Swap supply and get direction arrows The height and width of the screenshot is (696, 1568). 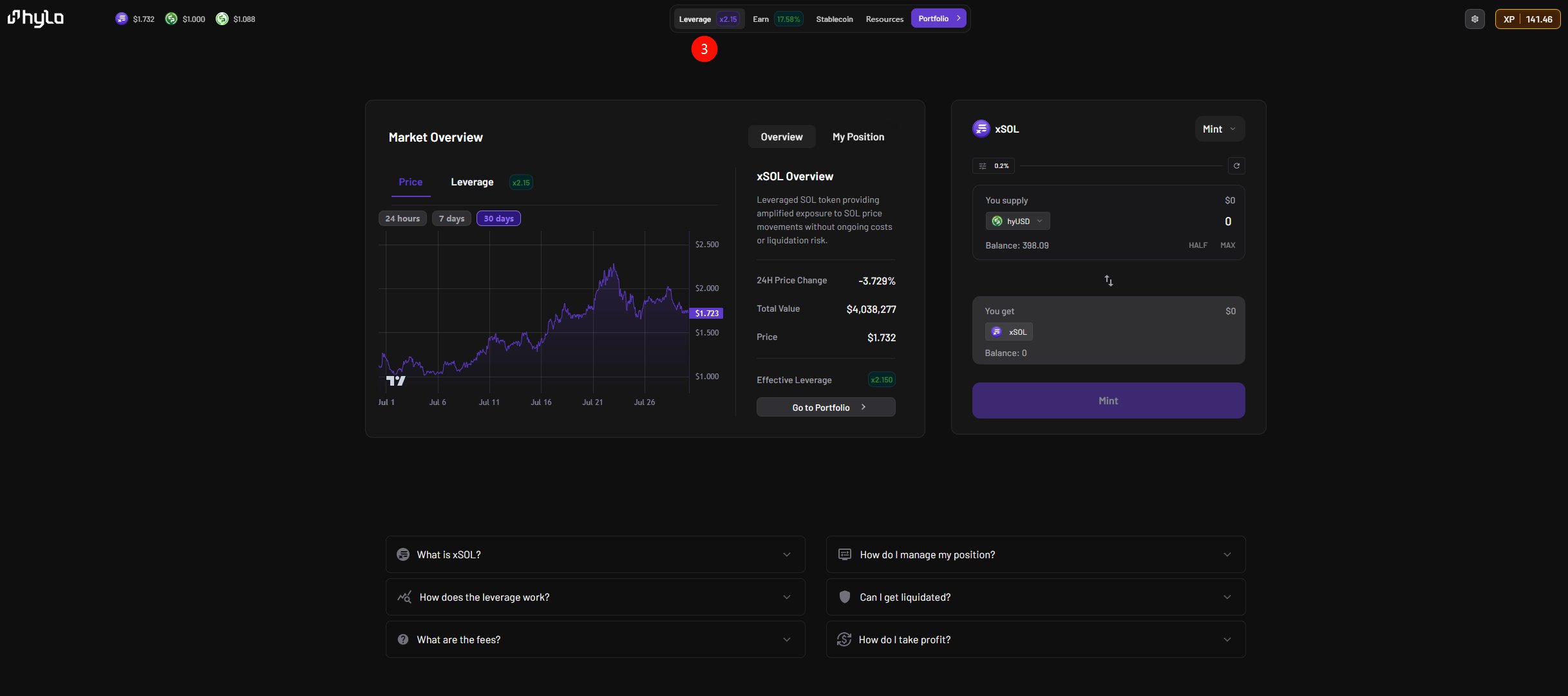pyautogui.click(x=1108, y=281)
